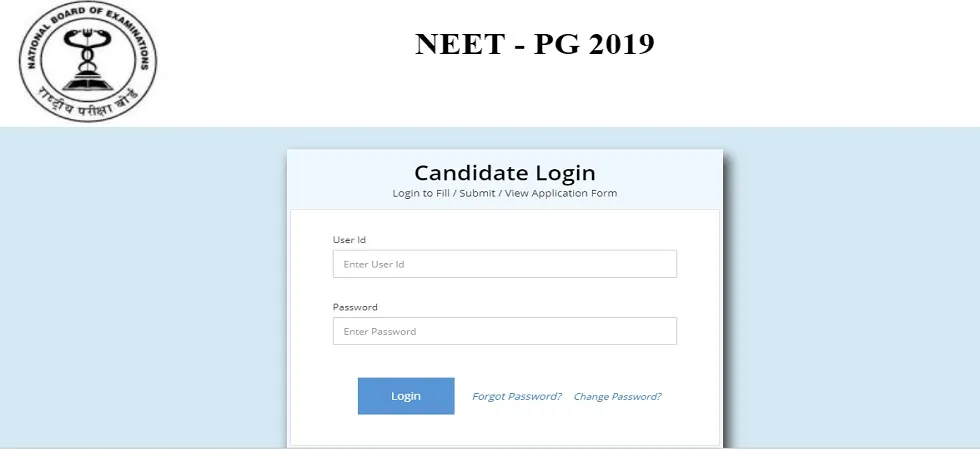Click the open book symbol in the logo
Viewport: 980px width, 450px height.
(88, 82)
